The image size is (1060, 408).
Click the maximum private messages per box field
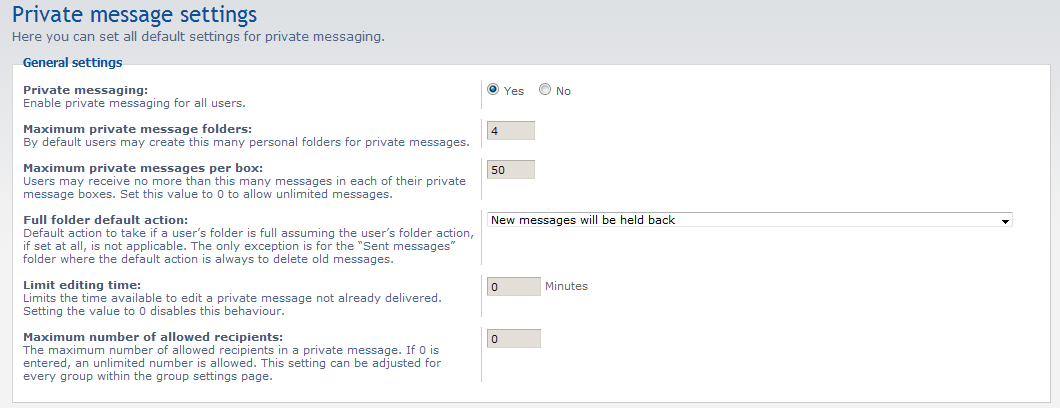(510, 170)
